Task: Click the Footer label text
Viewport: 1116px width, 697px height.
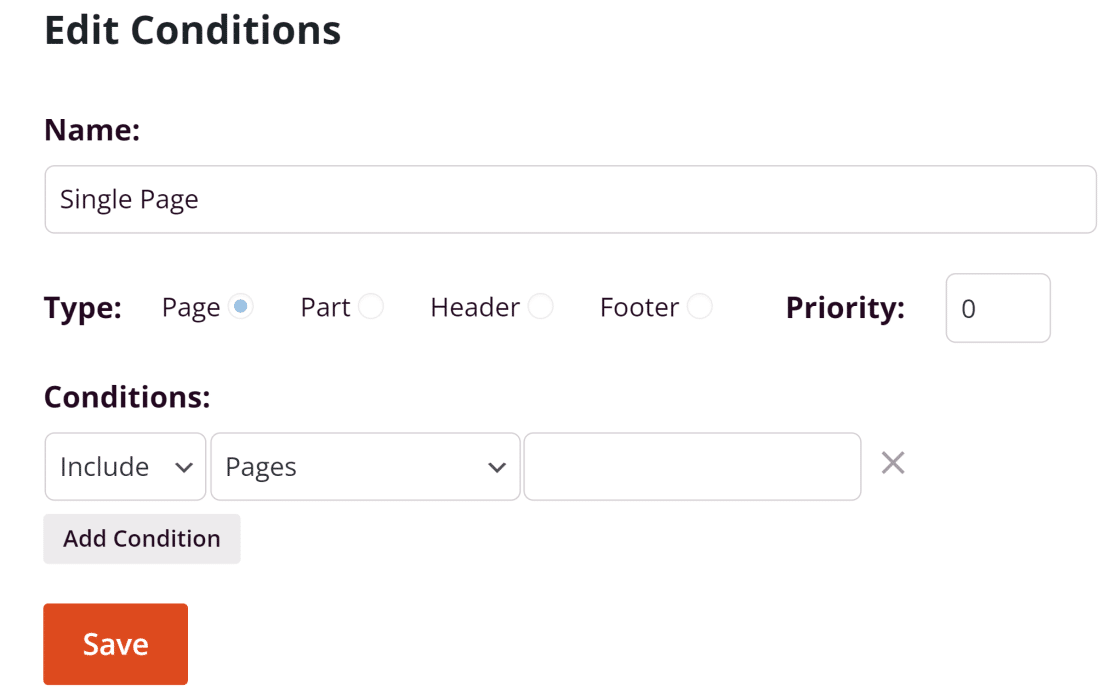Action: click(639, 308)
